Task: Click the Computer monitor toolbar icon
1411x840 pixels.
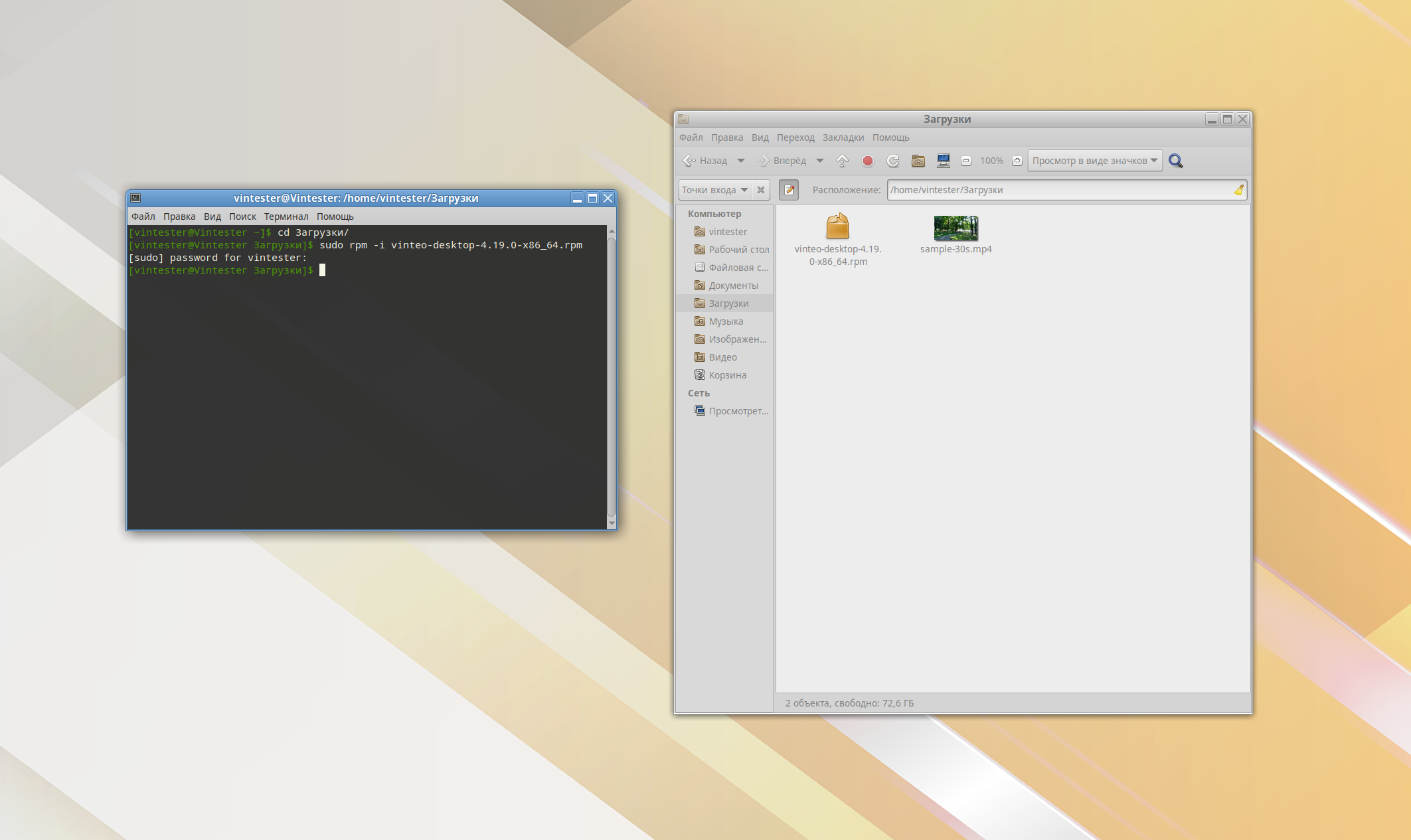Action: (x=943, y=161)
